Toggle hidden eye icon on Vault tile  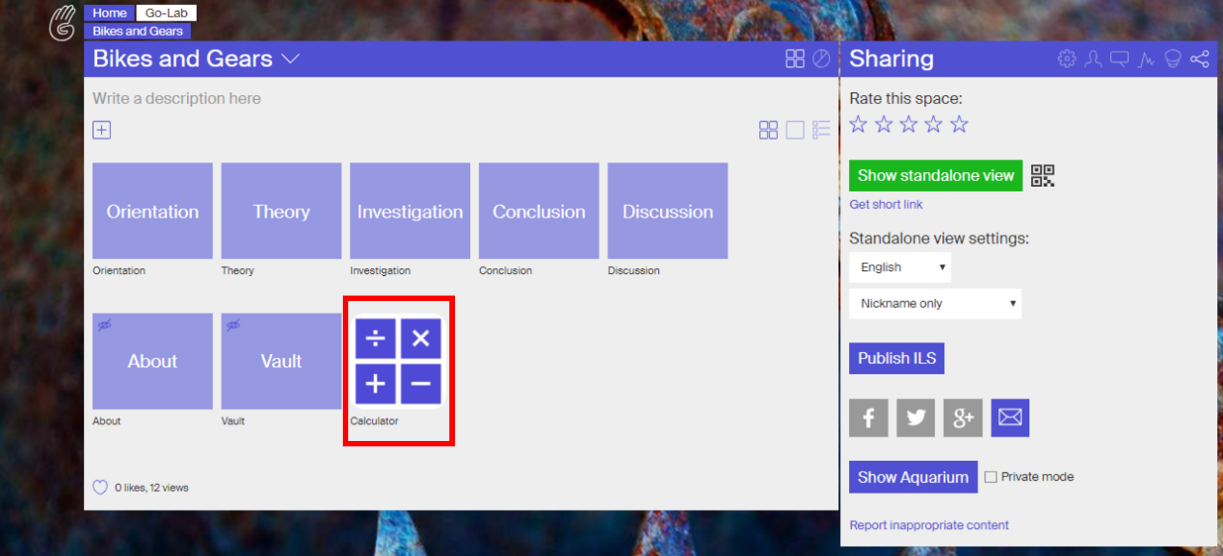click(233, 325)
